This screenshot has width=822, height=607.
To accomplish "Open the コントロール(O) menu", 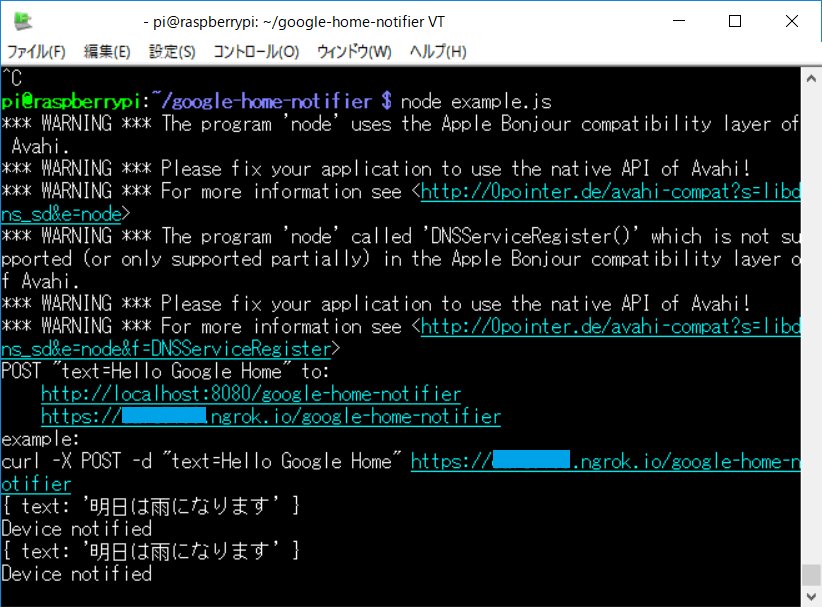I will pos(256,51).
